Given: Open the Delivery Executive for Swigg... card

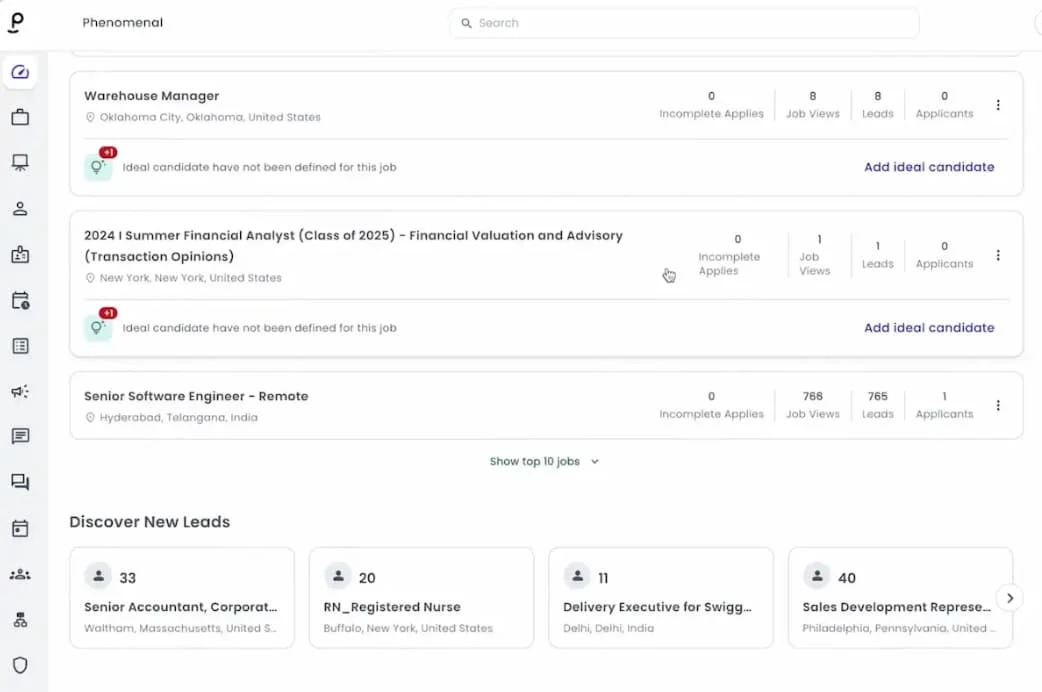Looking at the screenshot, I should [661, 598].
